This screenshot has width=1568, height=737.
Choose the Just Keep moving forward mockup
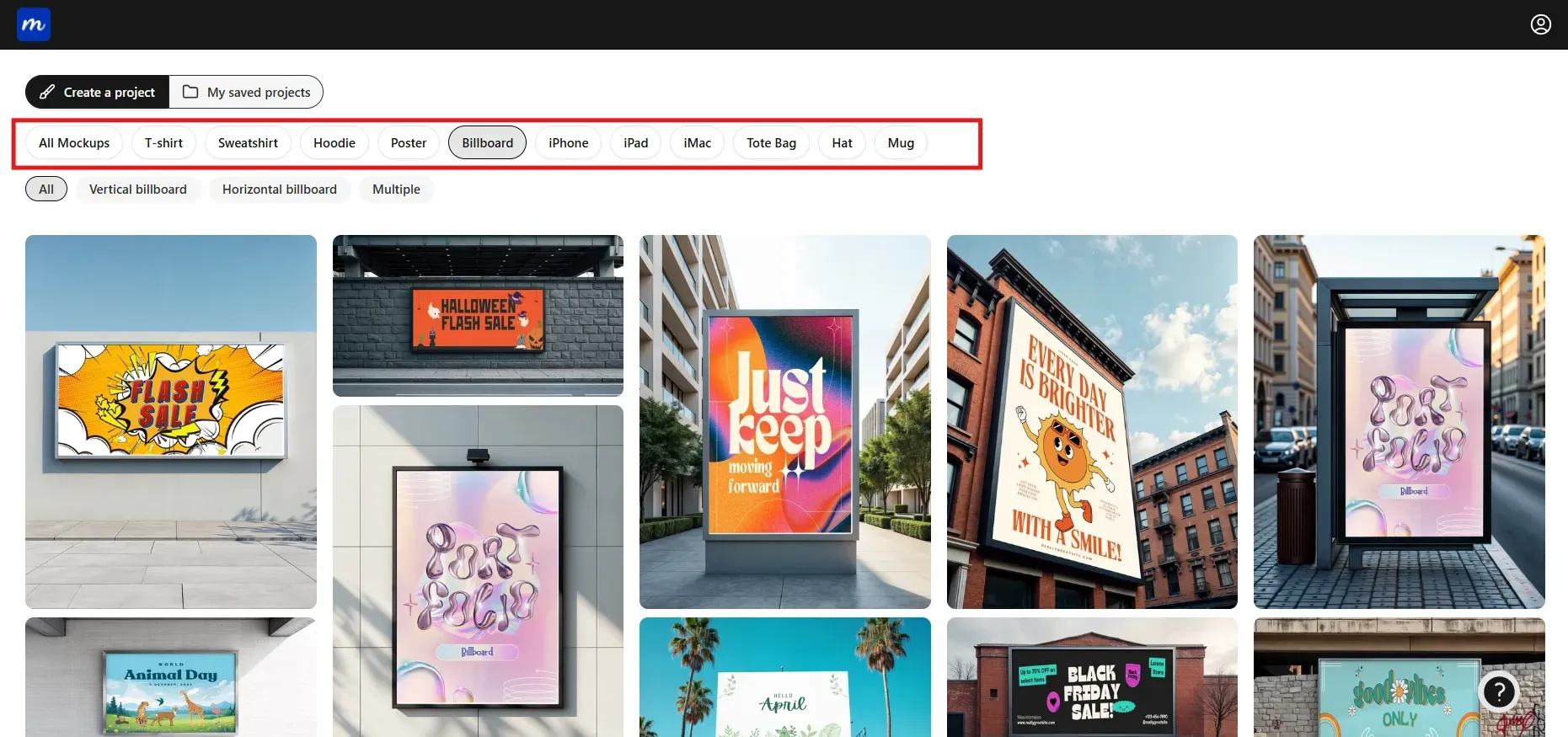[x=784, y=421]
